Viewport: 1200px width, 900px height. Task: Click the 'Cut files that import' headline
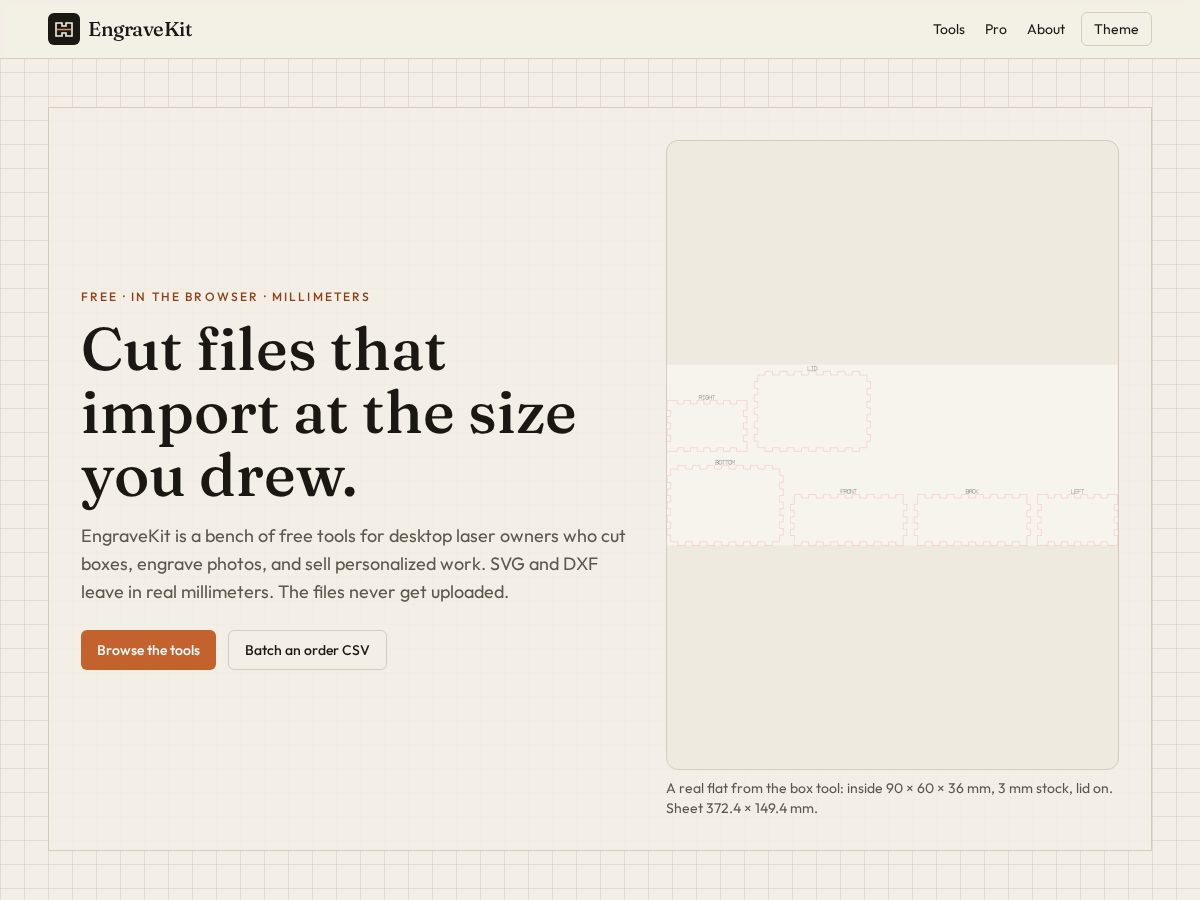click(x=329, y=412)
